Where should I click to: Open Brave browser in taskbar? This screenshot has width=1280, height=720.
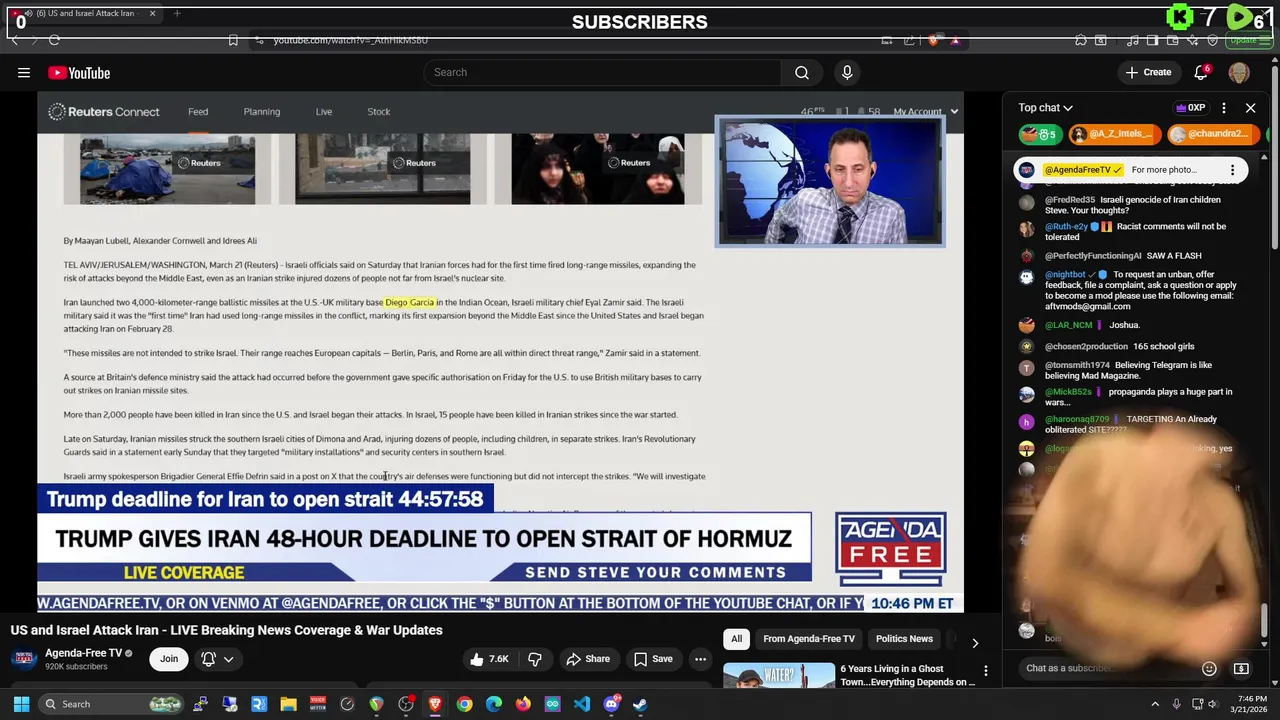[x=435, y=704]
